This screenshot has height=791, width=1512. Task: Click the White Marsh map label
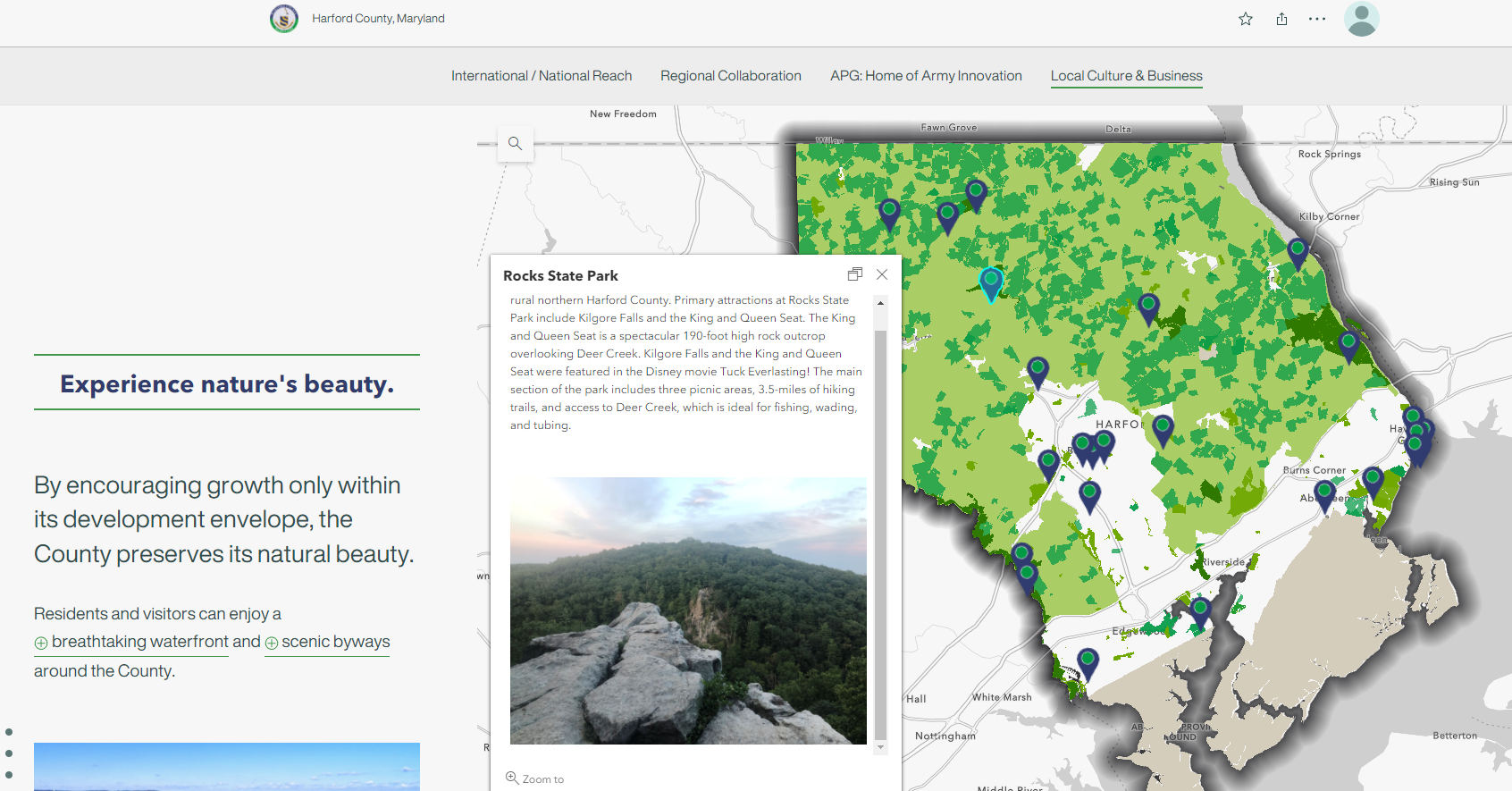tap(1002, 697)
